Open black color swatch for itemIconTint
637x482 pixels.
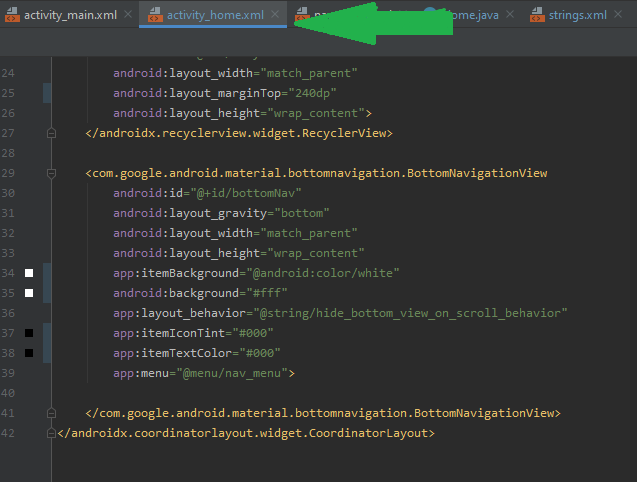[29, 333]
